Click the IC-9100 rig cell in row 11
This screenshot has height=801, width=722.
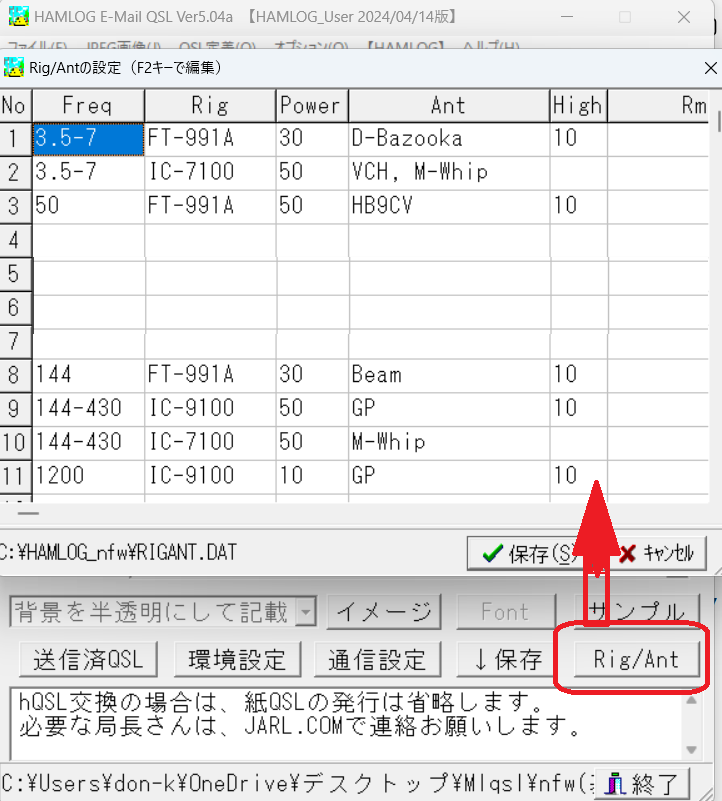pos(210,476)
